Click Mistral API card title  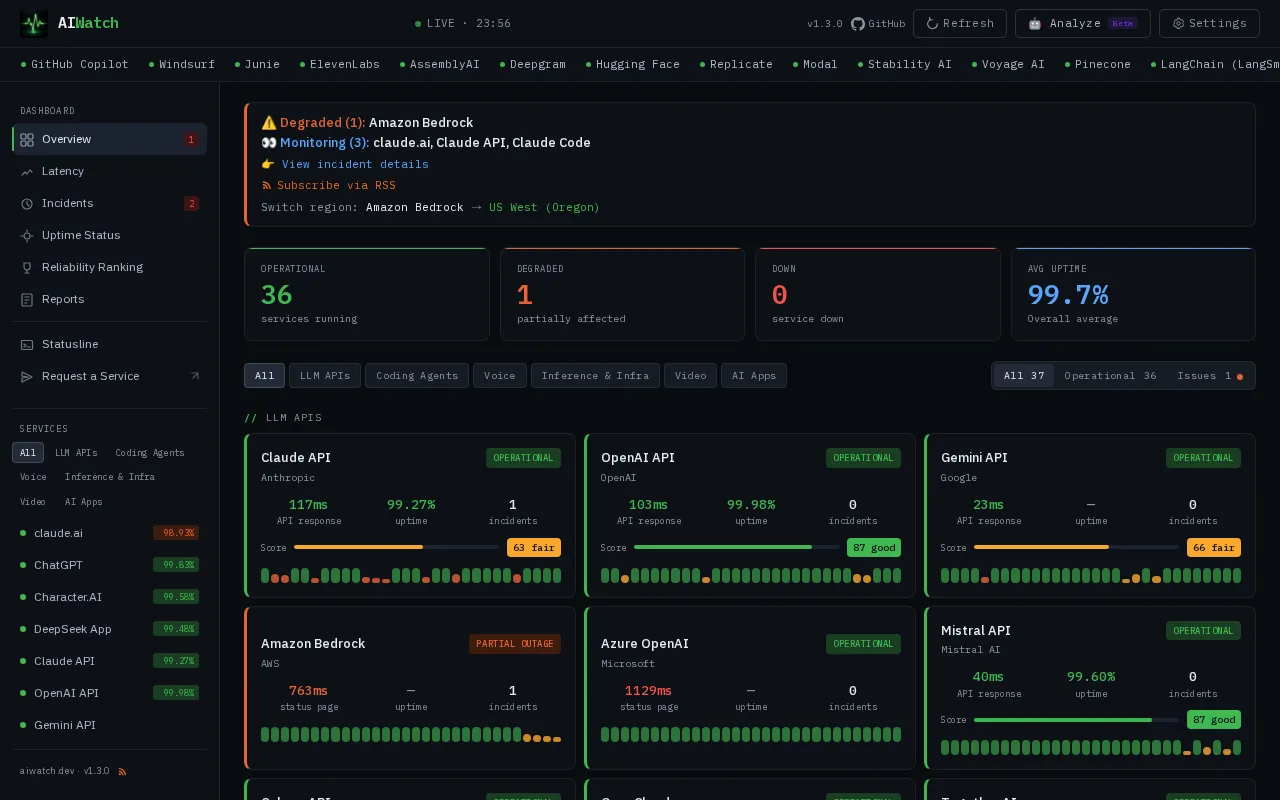pos(976,631)
